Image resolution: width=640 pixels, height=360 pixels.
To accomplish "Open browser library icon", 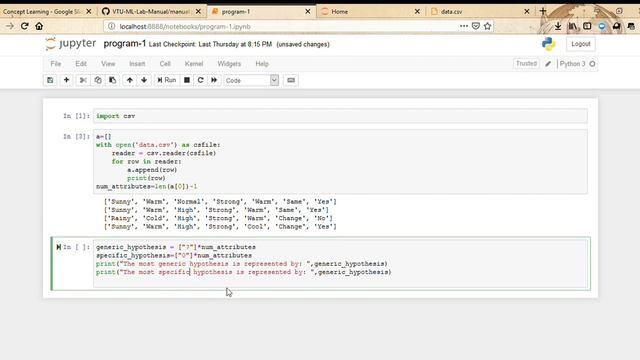I will (573, 26).
